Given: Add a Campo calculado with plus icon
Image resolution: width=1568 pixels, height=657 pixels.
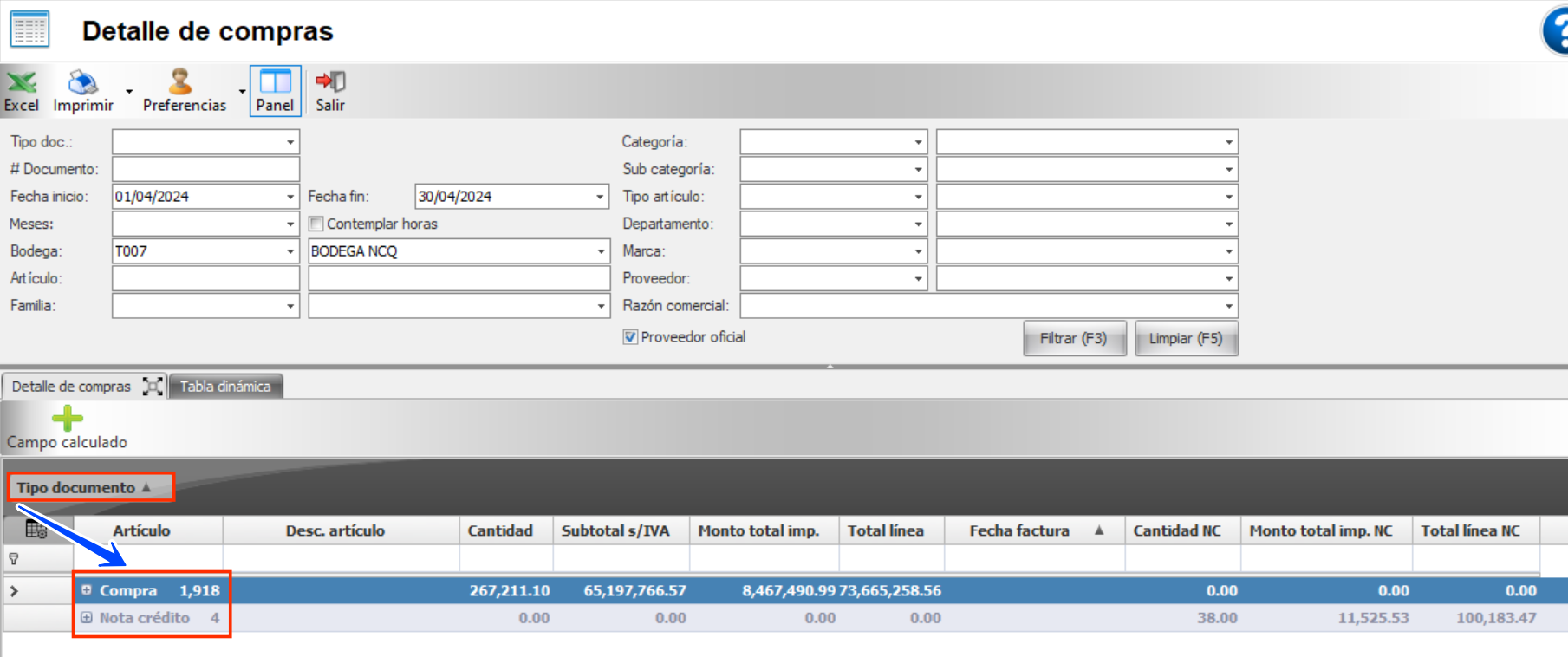Looking at the screenshot, I should (67, 420).
